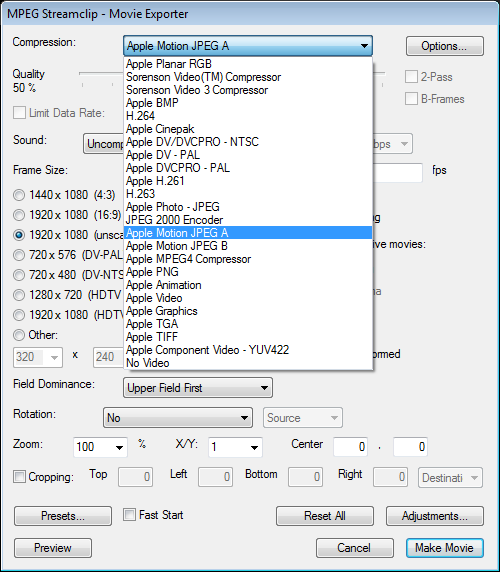Select Apple MPEG4 Compressor
This screenshot has height=572, width=500.
(248, 259)
